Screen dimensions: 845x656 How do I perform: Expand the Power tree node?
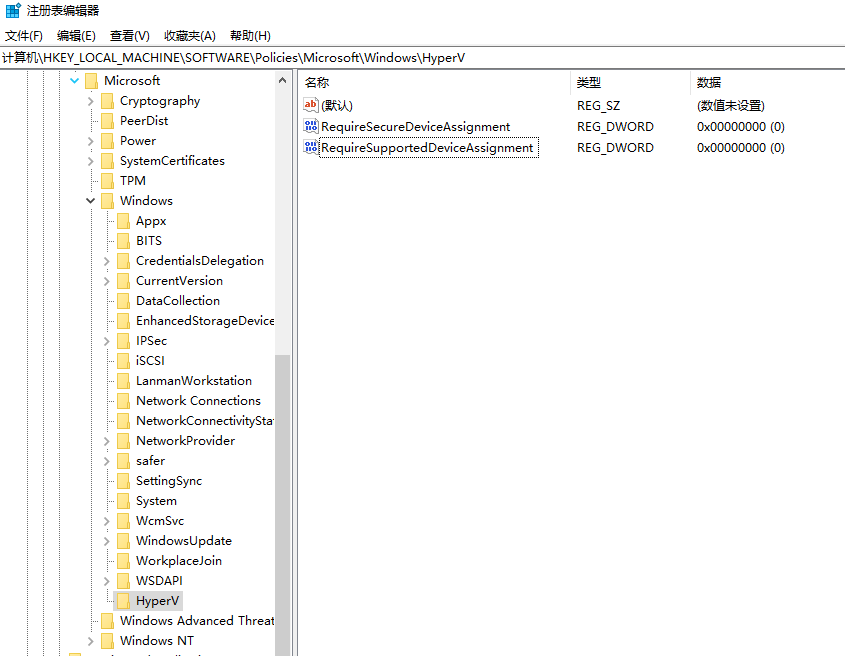[x=90, y=140]
